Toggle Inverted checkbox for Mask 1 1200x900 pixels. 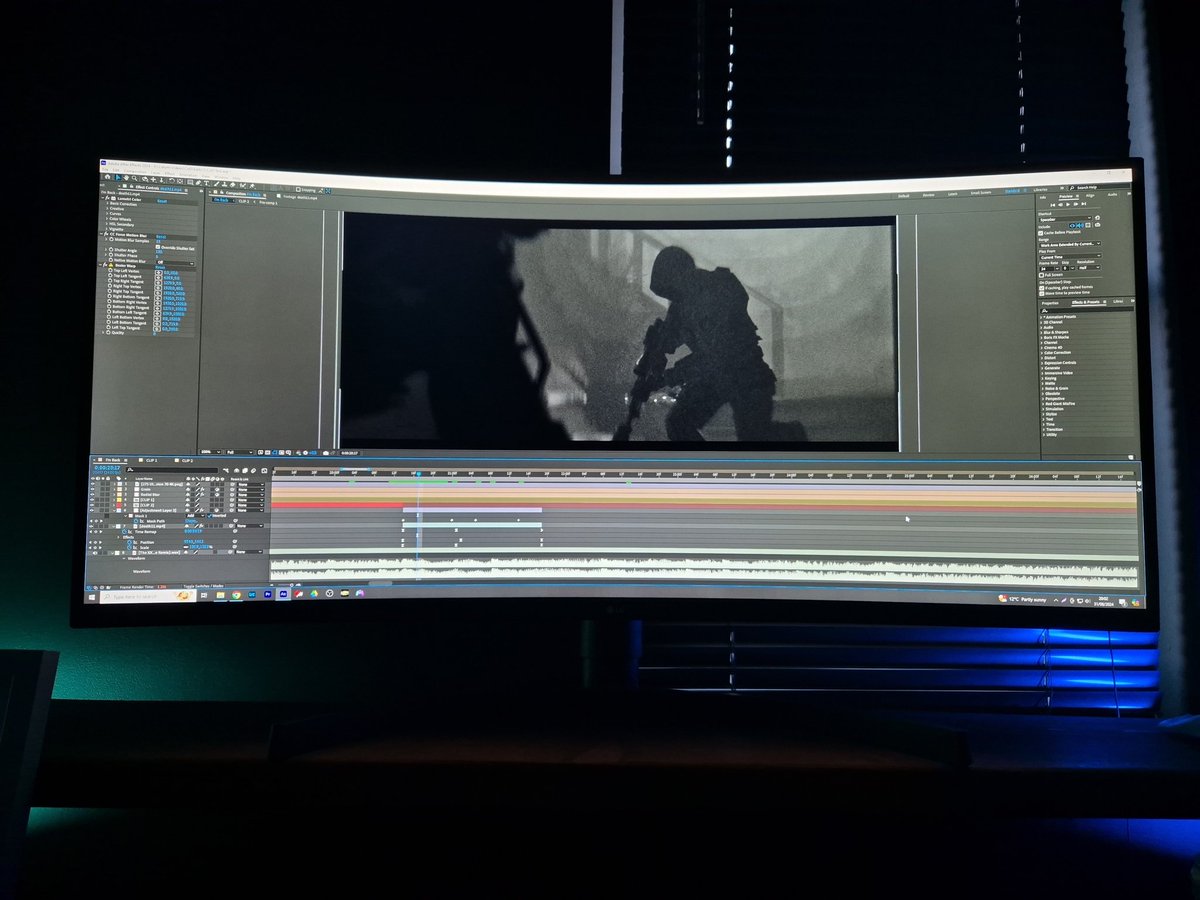(209, 516)
